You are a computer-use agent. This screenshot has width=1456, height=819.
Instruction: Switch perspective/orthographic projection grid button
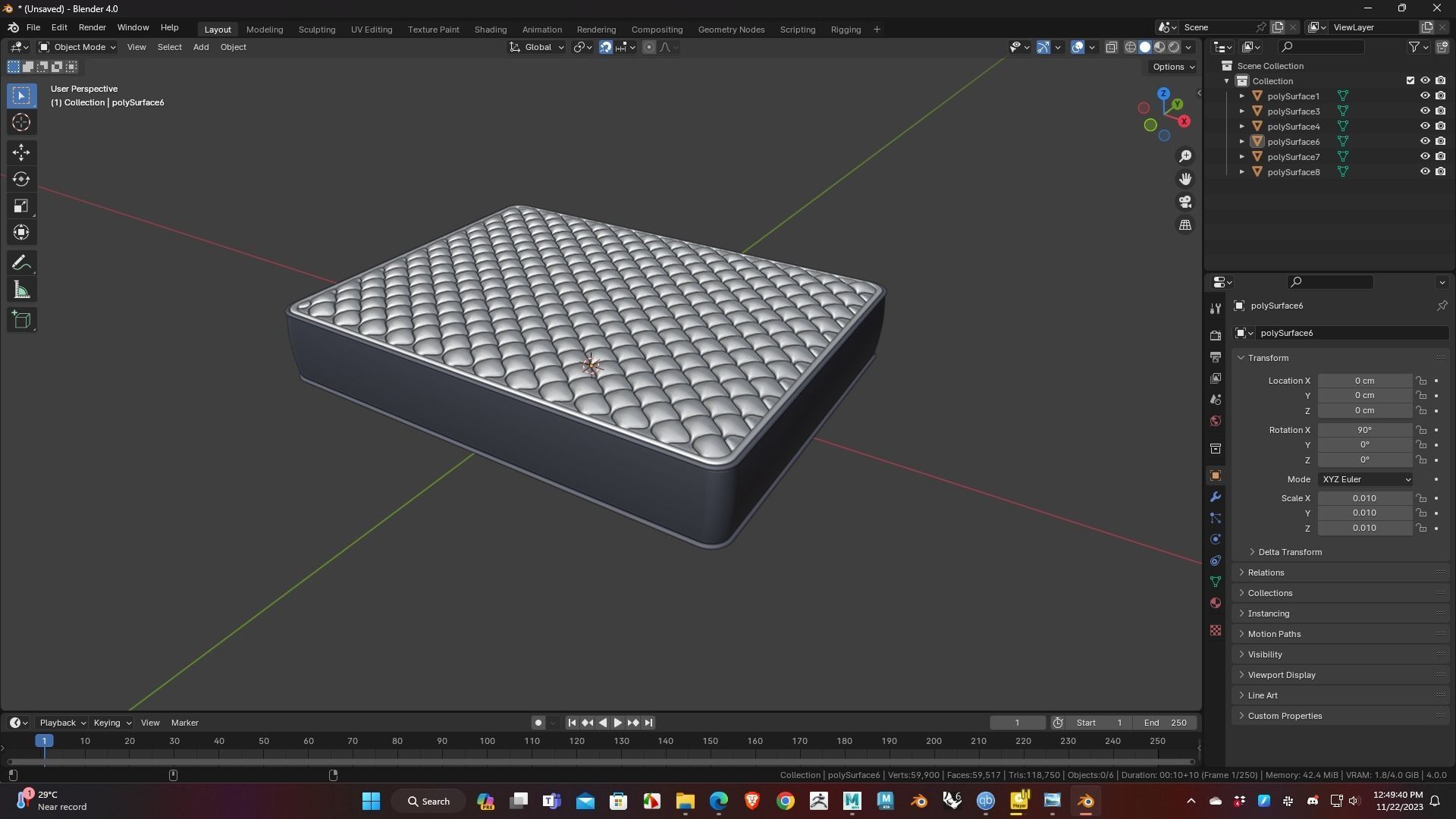pos(1185,225)
